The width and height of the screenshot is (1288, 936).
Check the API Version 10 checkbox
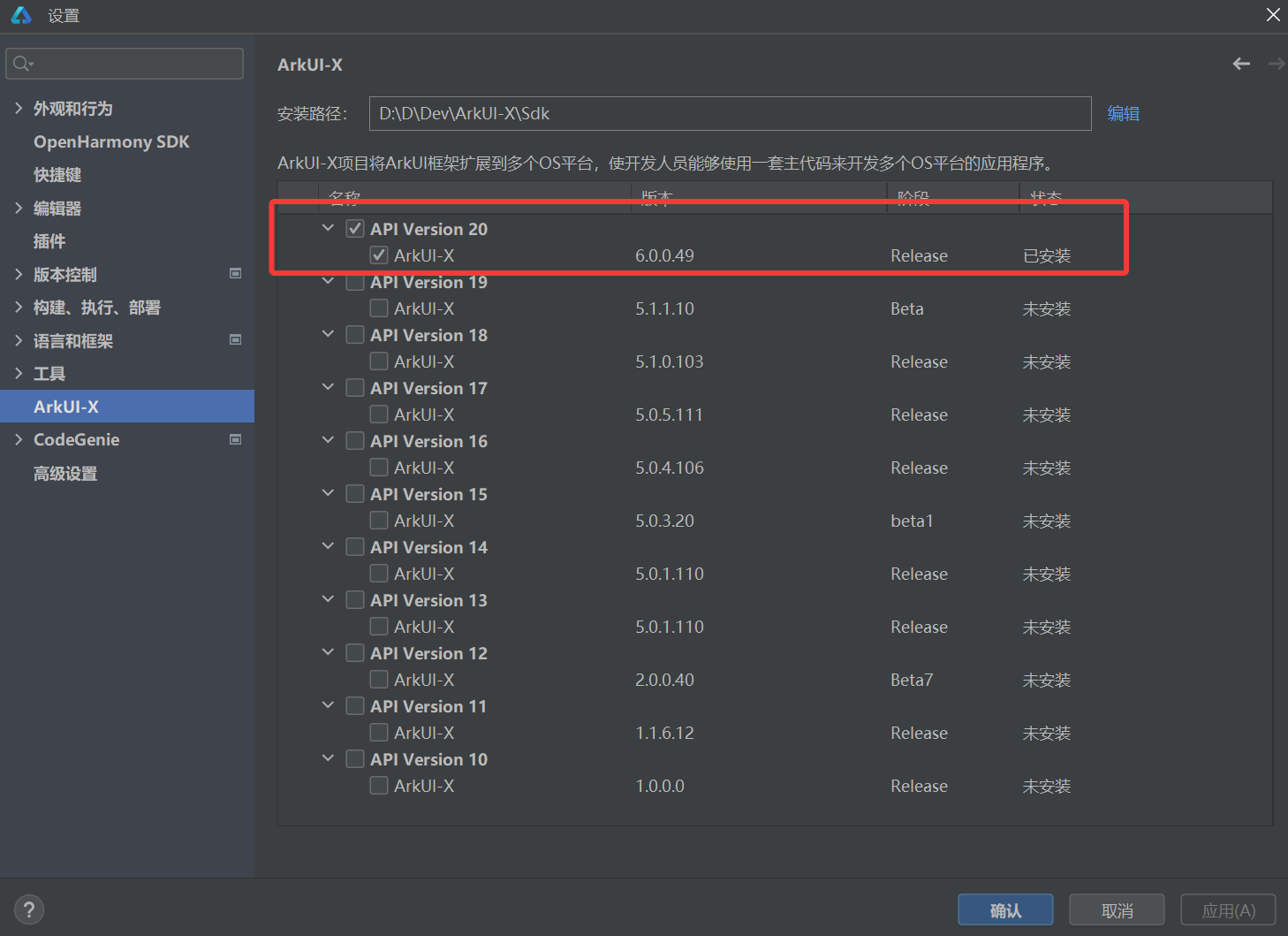coord(355,759)
